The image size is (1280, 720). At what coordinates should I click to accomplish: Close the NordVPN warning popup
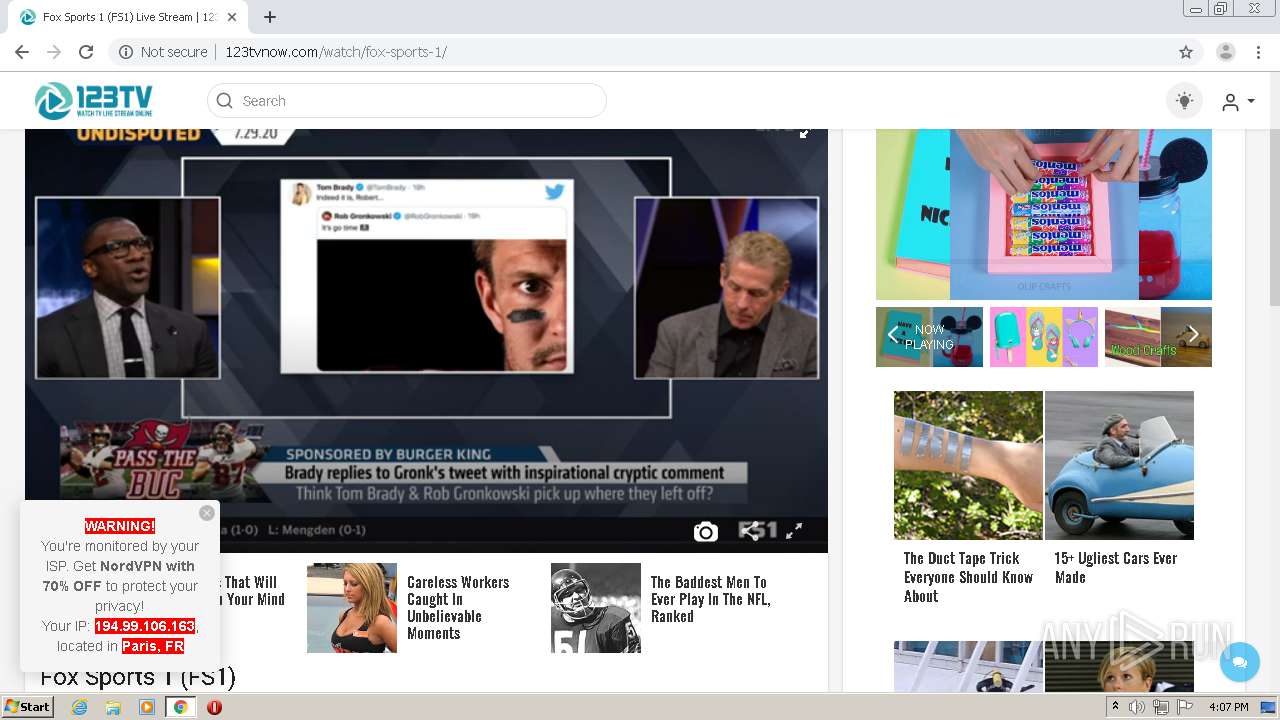click(207, 513)
